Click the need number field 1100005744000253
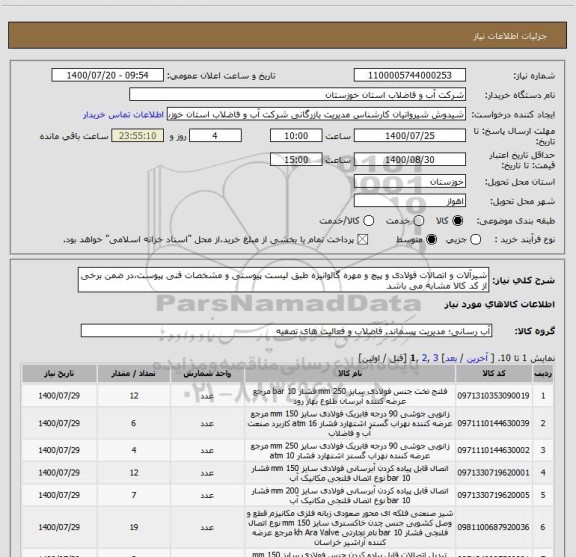576x557 pixels. pos(410,75)
